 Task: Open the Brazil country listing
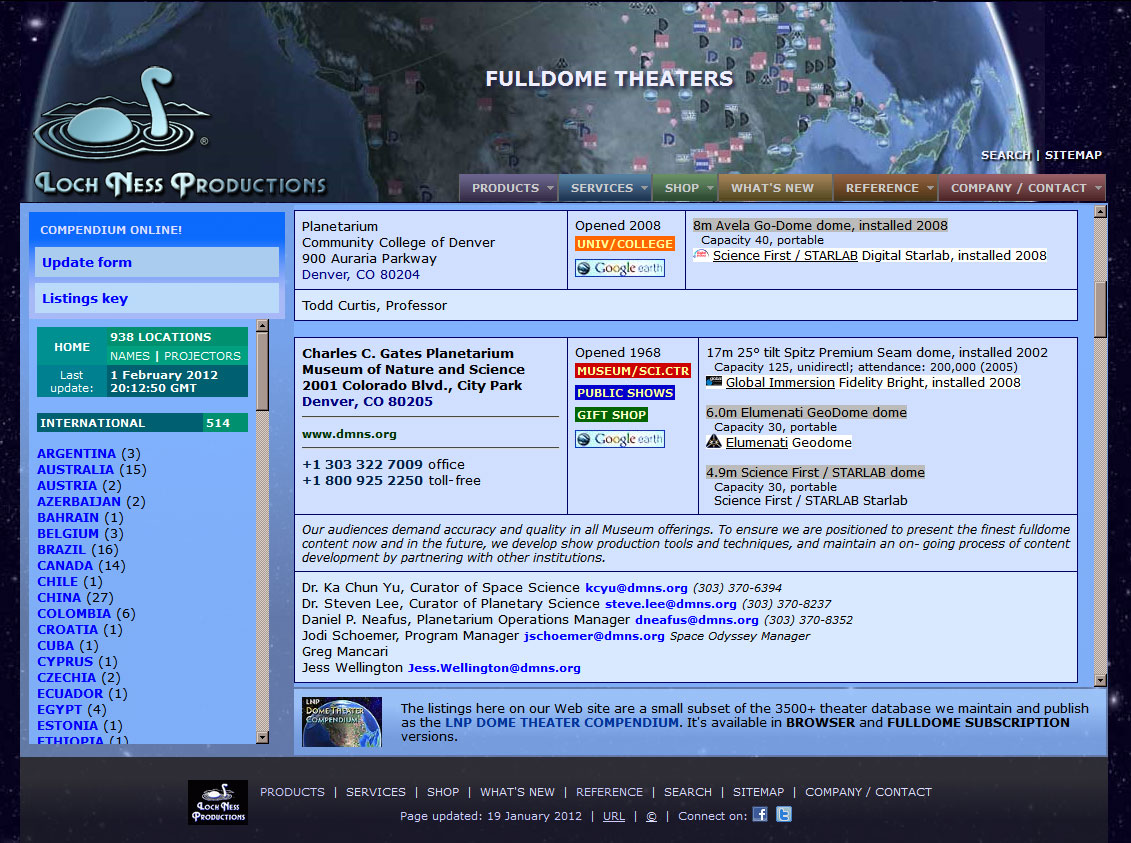(x=61, y=550)
